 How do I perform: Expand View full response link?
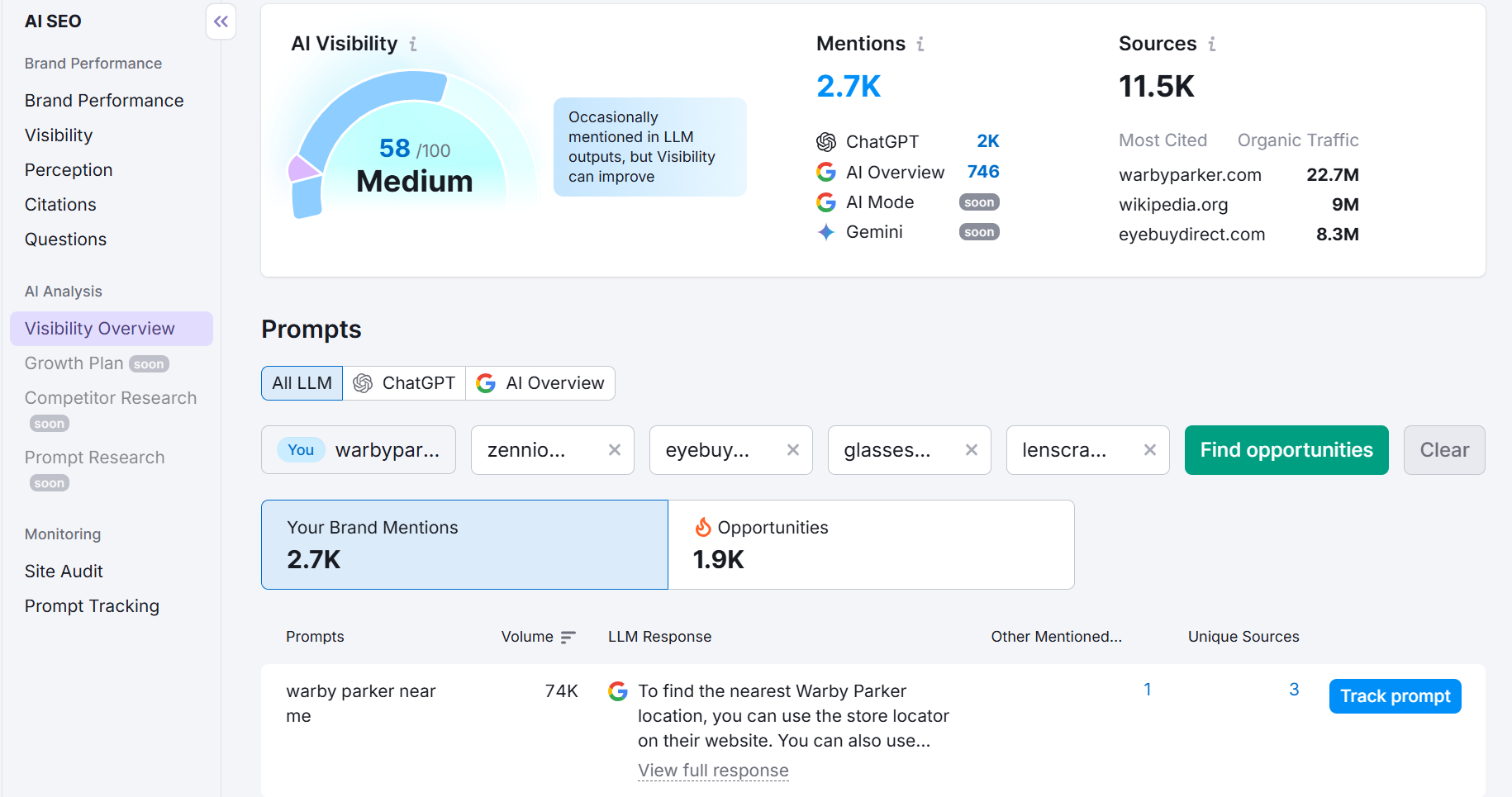click(x=713, y=771)
